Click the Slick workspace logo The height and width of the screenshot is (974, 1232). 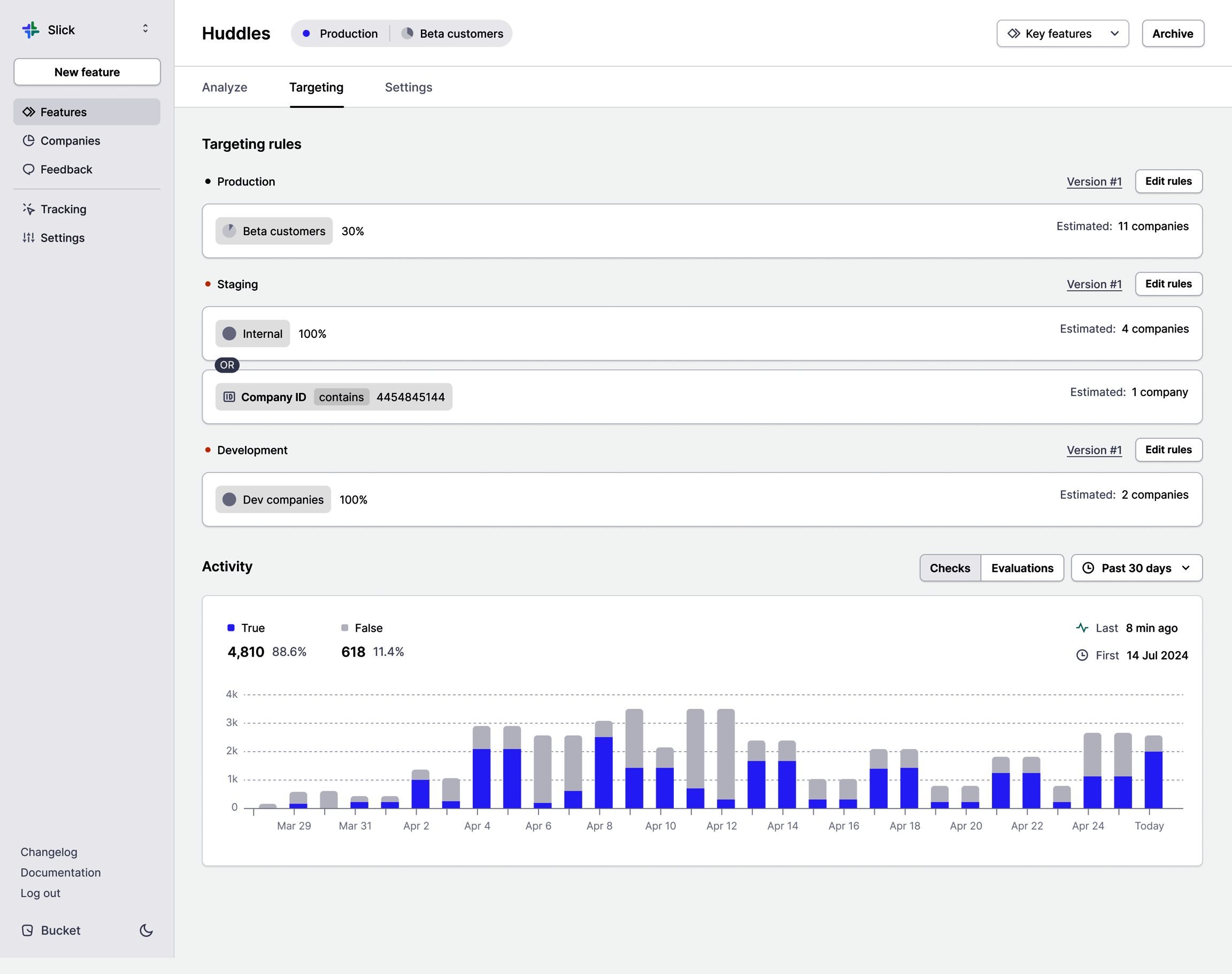pyautogui.click(x=31, y=29)
